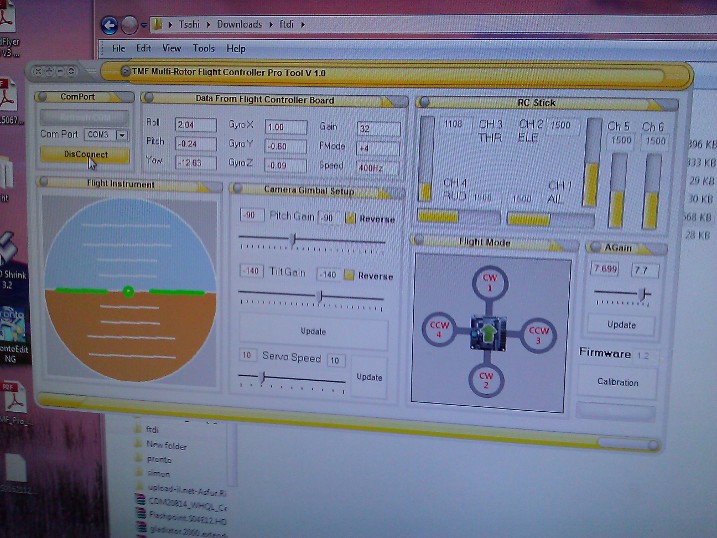Toggle Pitch Gain Reverse checkbox

[x=350, y=218]
